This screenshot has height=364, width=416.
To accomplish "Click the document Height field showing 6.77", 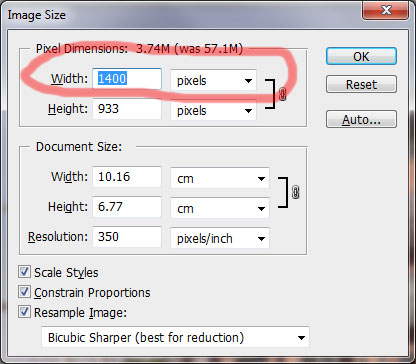I will point(127,207).
